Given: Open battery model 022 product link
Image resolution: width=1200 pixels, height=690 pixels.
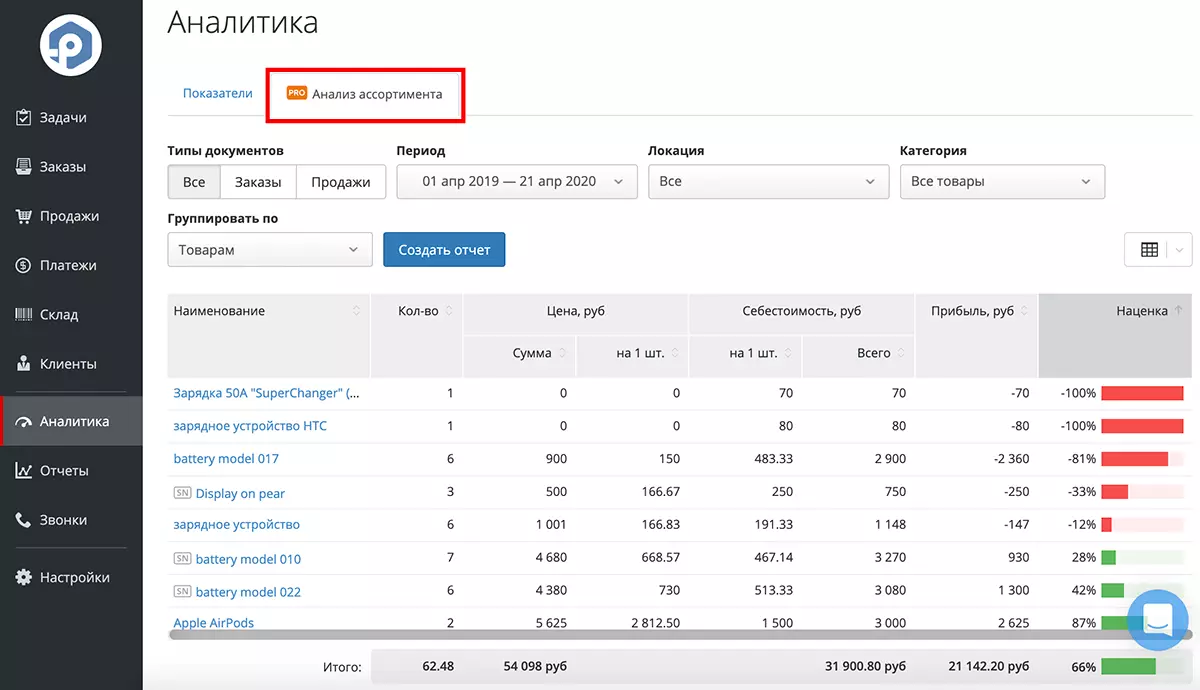Looking at the screenshot, I should (248, 592).
